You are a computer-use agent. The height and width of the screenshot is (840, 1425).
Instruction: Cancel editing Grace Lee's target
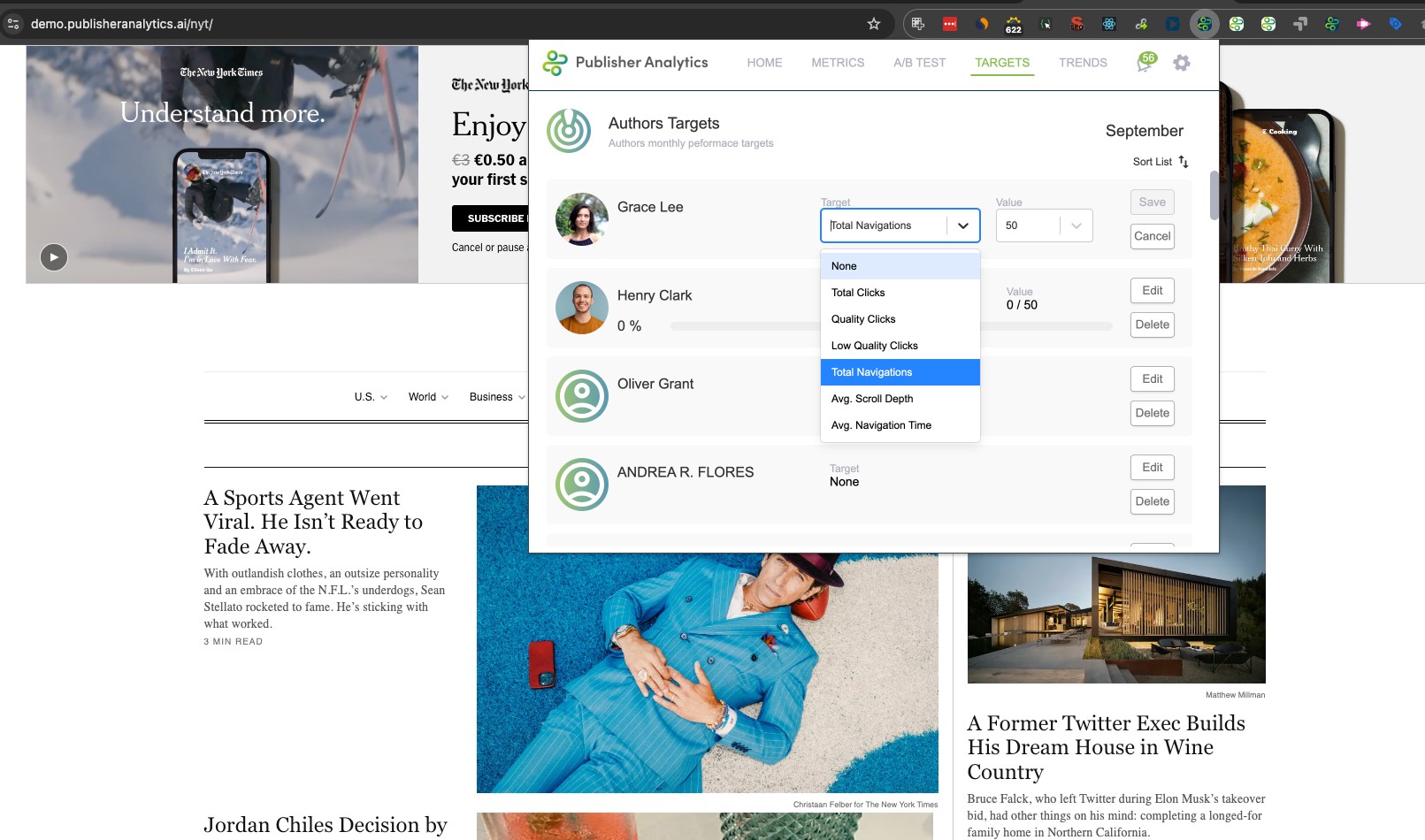1153,236
